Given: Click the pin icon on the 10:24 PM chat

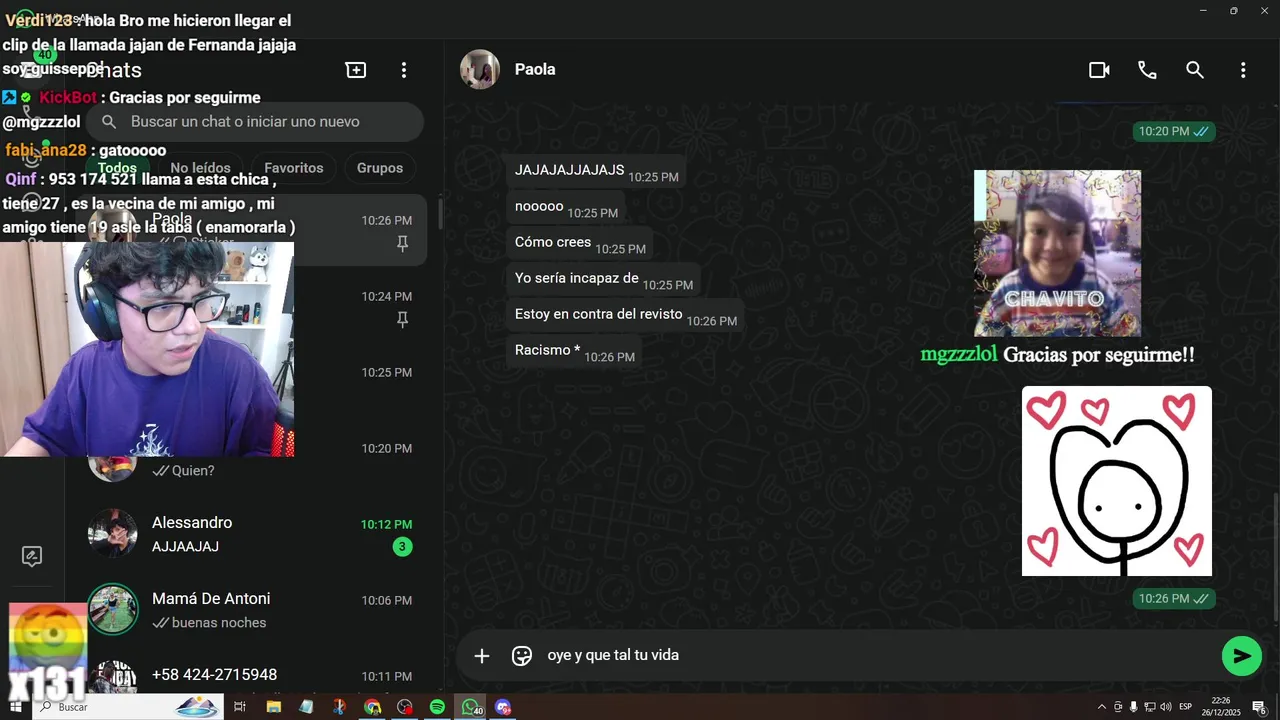Looking at the screenshot, I should pyautogui.click(x=402, y=320).
